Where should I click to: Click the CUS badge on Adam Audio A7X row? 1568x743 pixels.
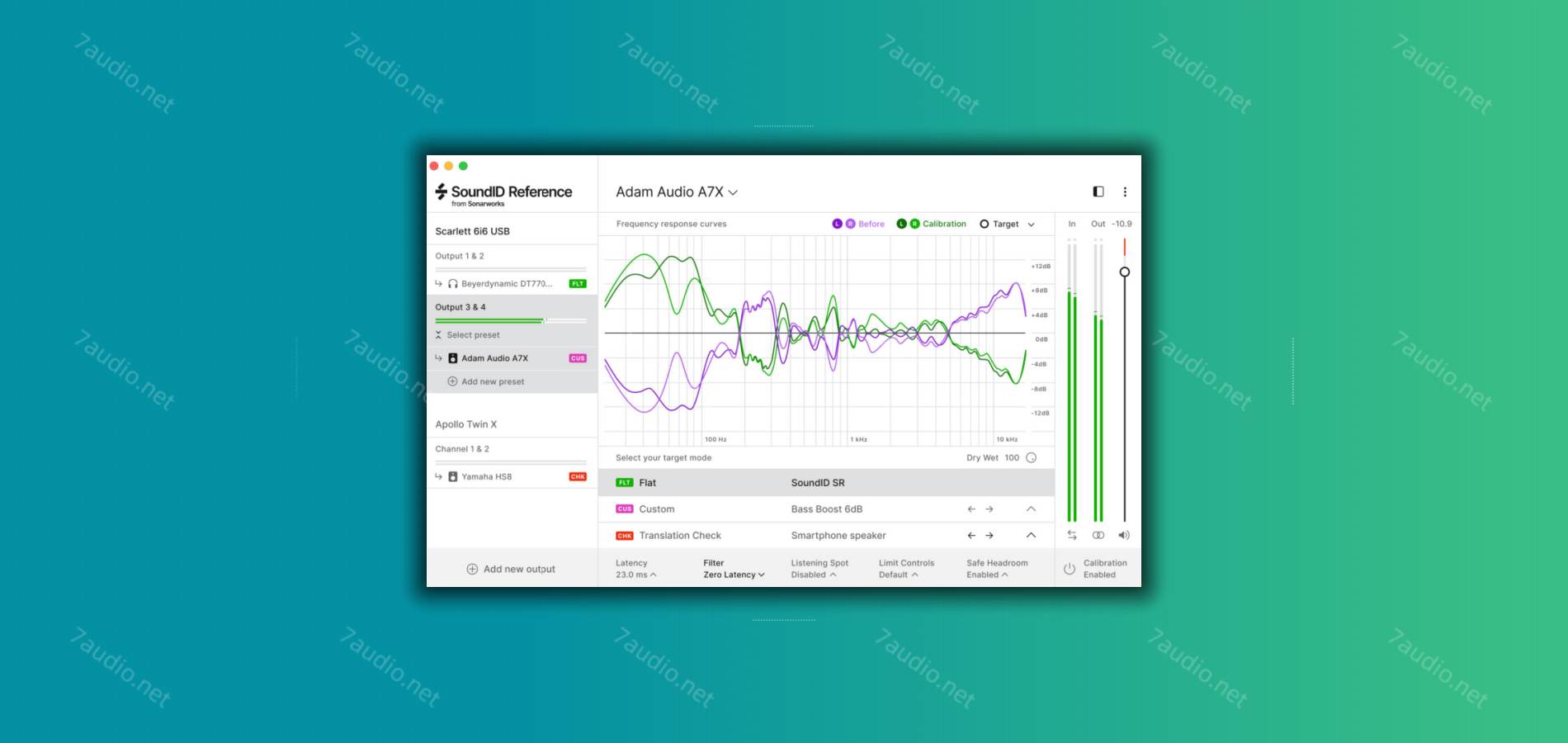(x=578, y=358)
